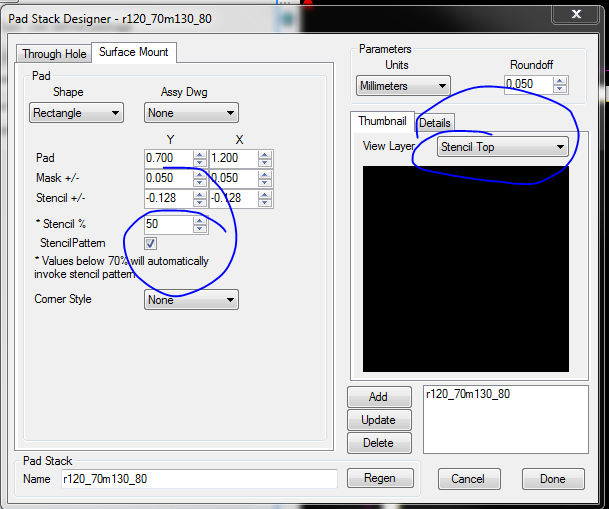The image size is (609, 509).
Task: Select the Surface Mount tab
Action: pyautogui.click(x=134, y=52)
